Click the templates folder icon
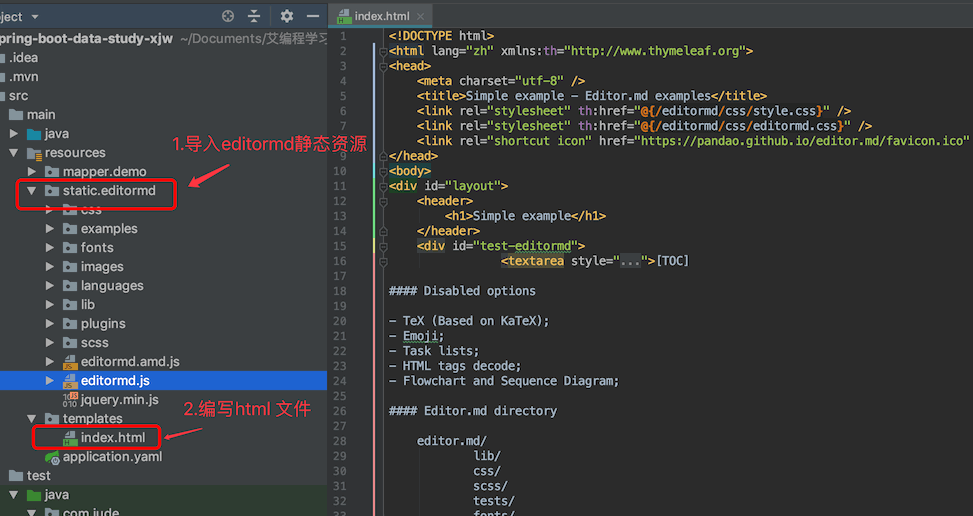The width and height of the screenshot is (973, 516). click(x=52, y=419)
